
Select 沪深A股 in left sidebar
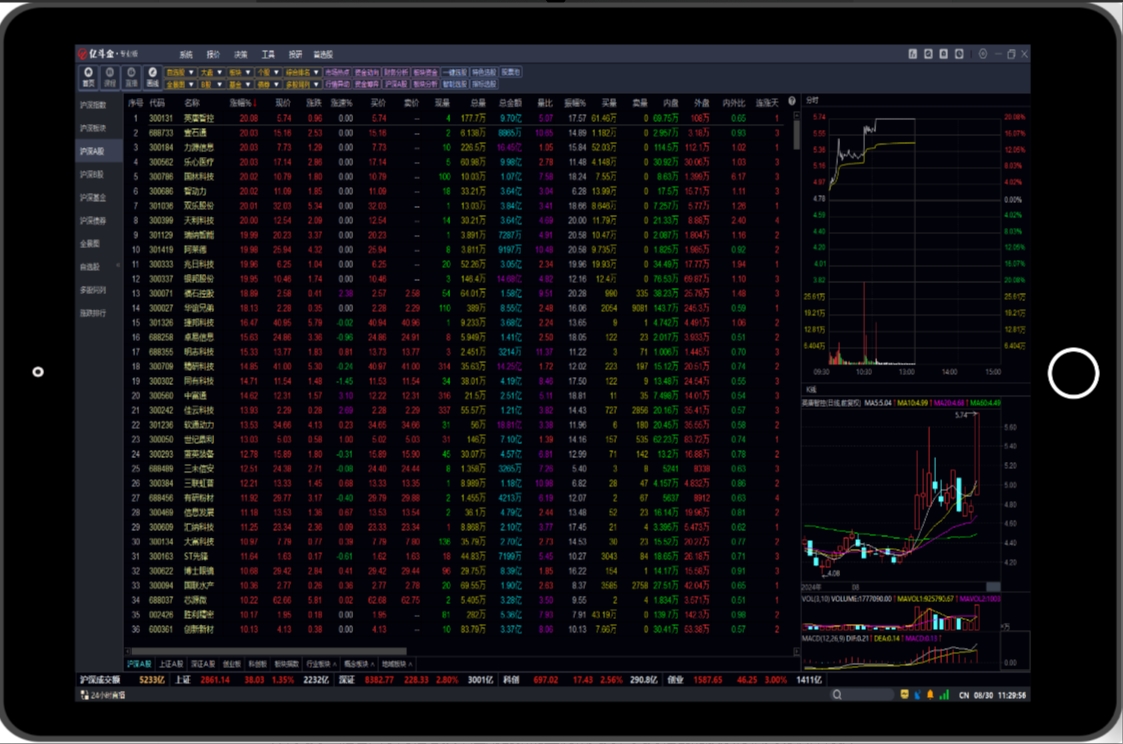point(93,151)
